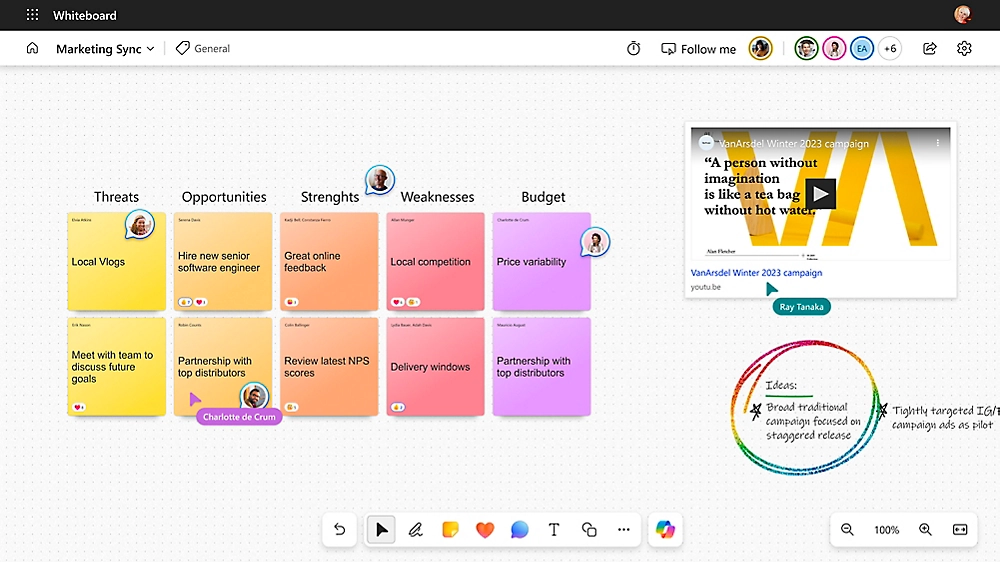The width and height of the screenshot is (1000, 562).
Task: Toggle Follow me mode
Action: [x=698, y=49]
